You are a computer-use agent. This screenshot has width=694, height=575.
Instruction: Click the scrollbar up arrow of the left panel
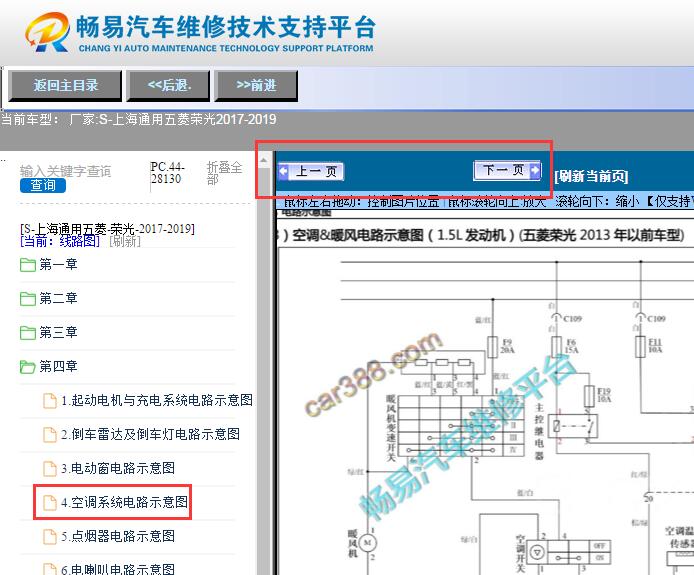tap(264, 160)
